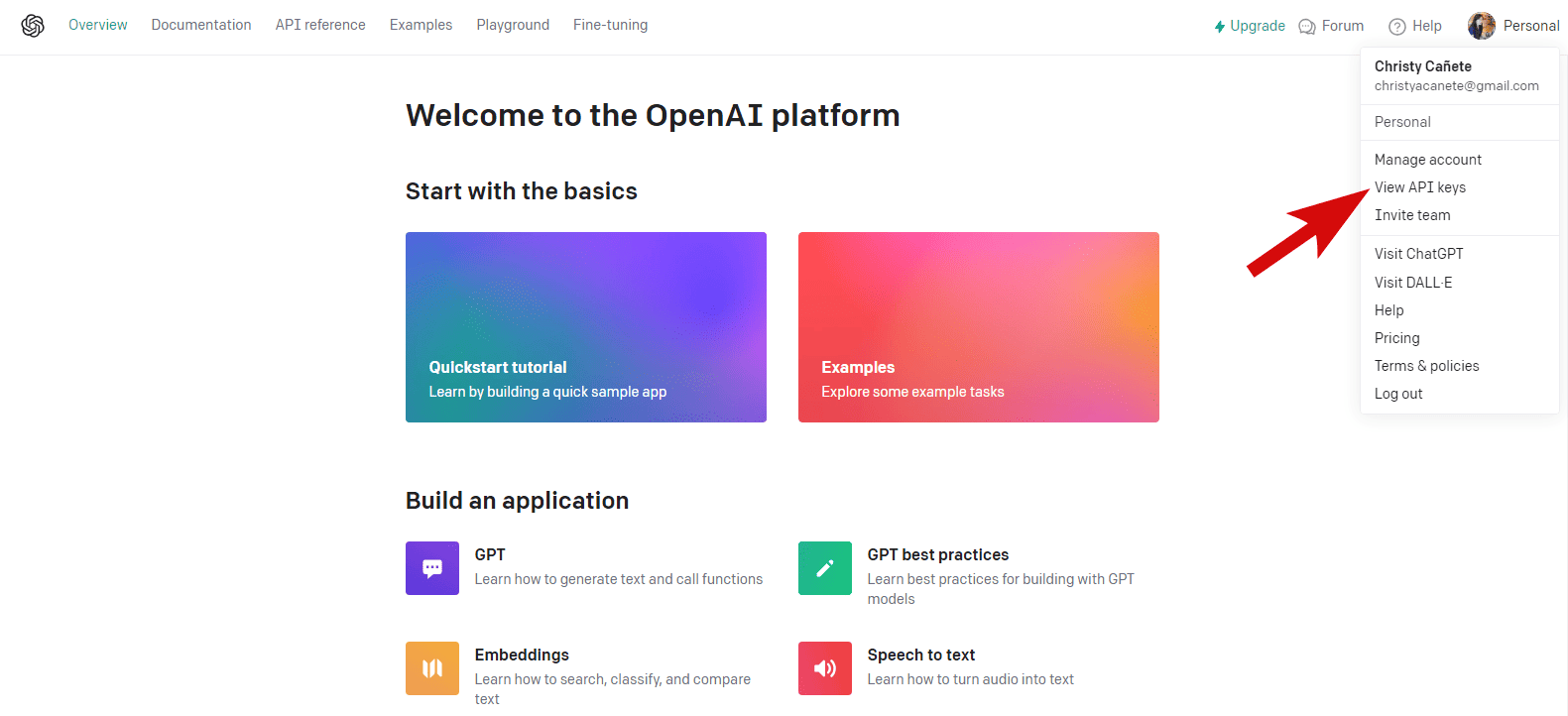
Task: Choose Manage account in dropdown menu
Action: 1427,160
